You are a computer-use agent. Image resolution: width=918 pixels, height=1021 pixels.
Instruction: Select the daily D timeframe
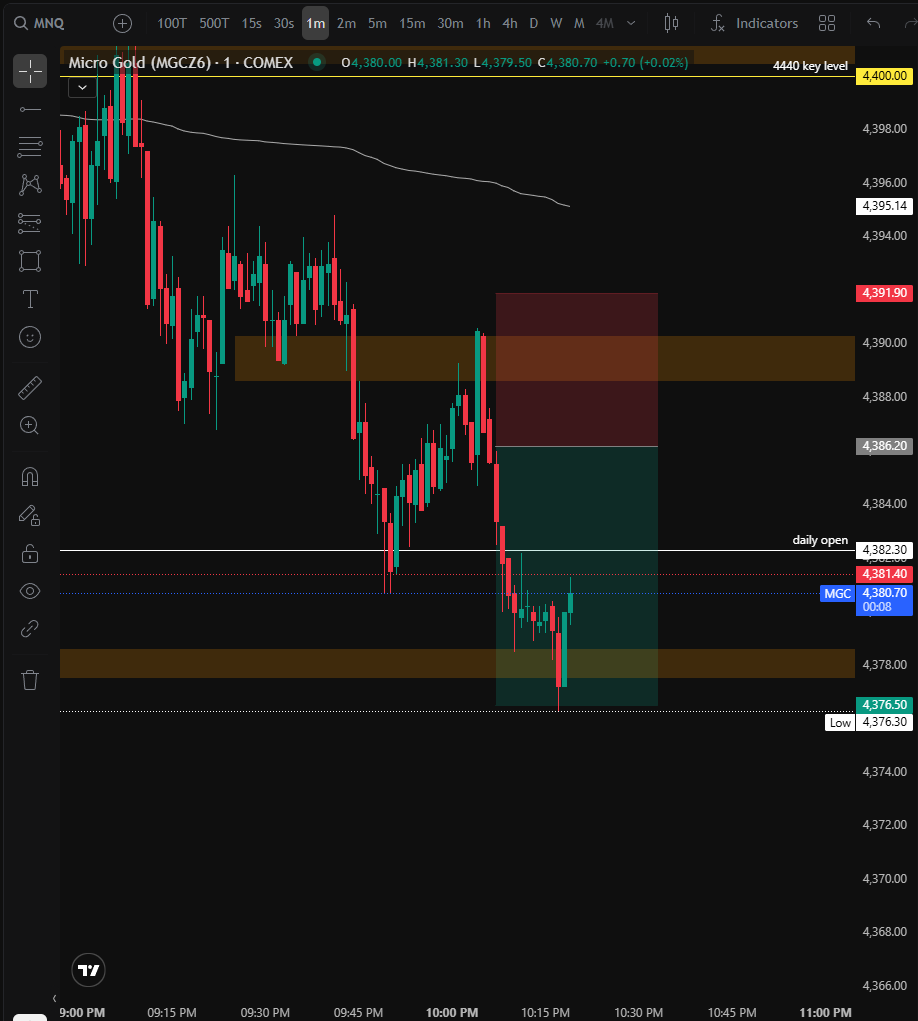pyautogui.click(x=534, y=23)
